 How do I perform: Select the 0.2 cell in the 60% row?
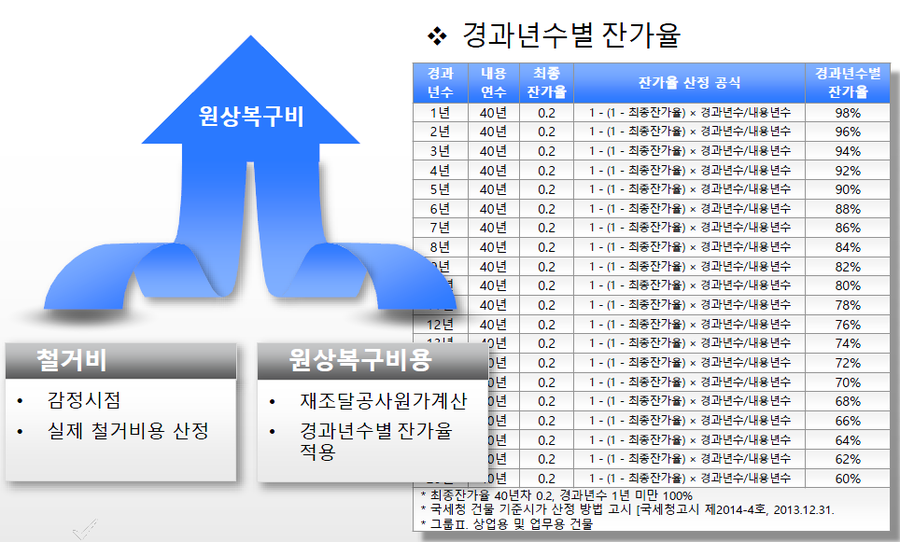coord(546,478)
